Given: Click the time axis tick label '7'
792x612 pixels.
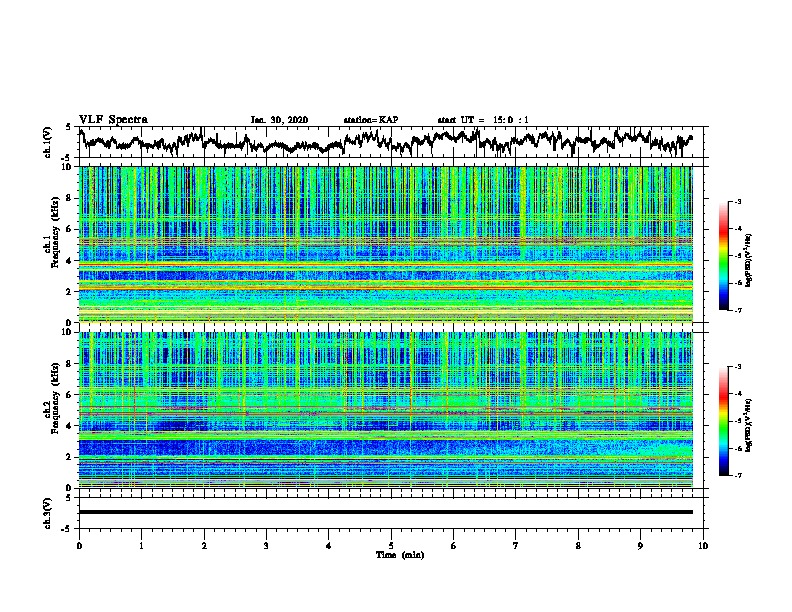Looking at the screenshot, I should (516, 546).
